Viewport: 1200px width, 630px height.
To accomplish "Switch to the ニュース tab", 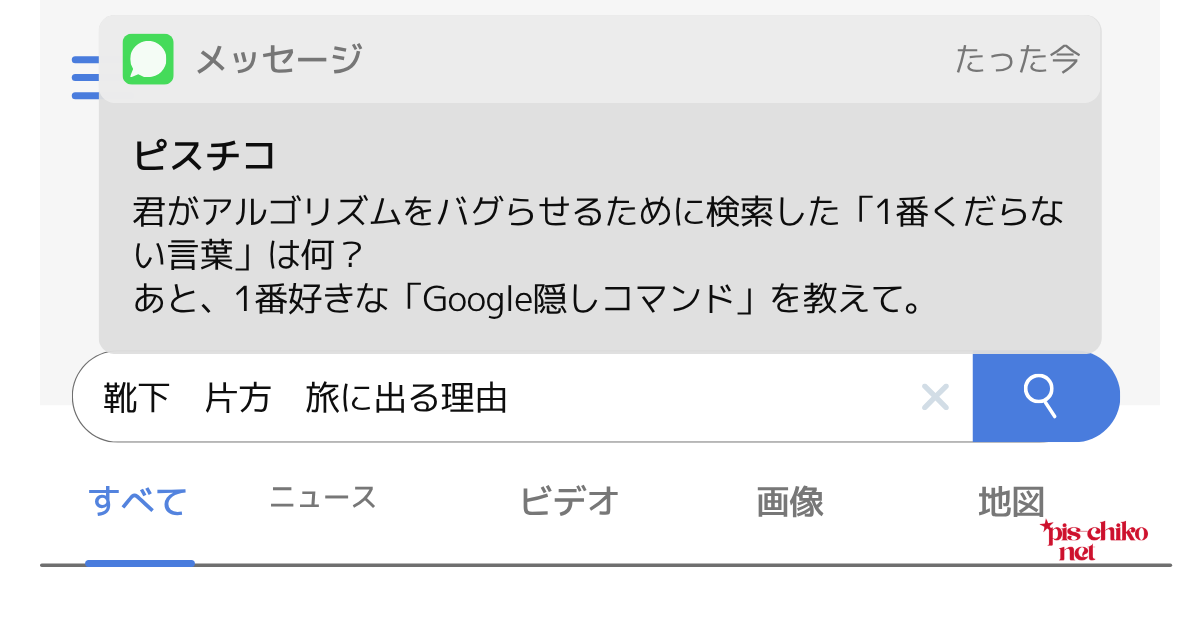I will point(323,497).
